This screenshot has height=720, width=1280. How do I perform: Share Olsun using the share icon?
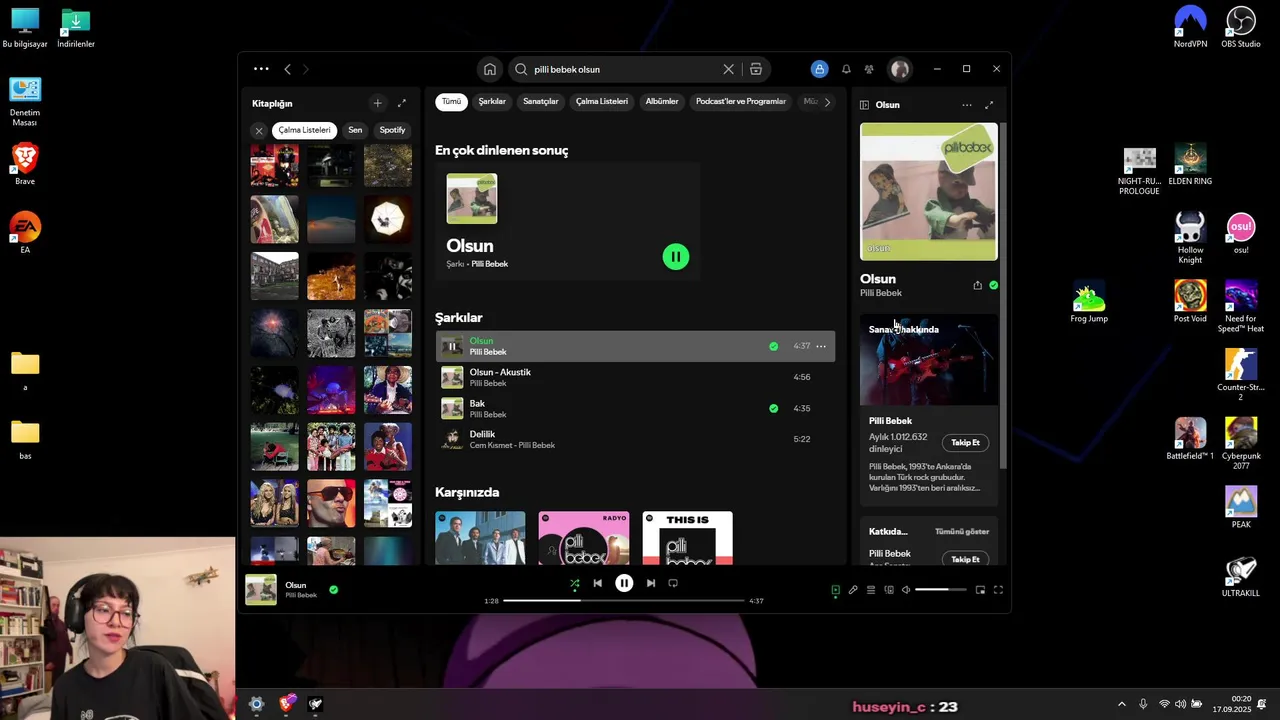pos(977,285)
